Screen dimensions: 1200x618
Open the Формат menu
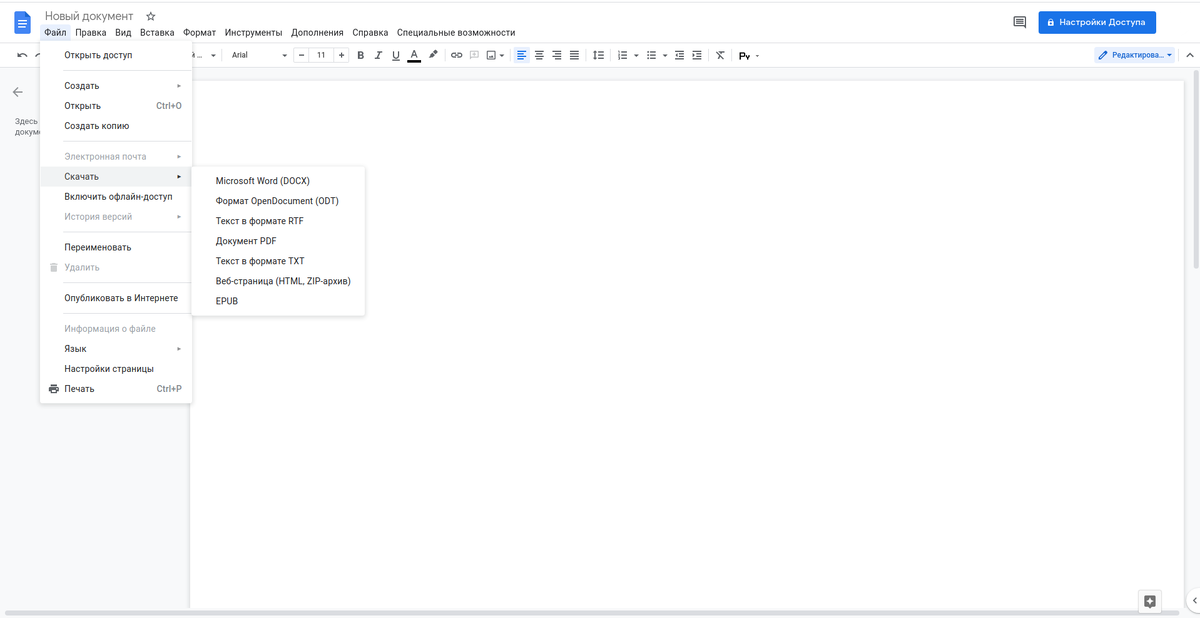pos(200,33)
